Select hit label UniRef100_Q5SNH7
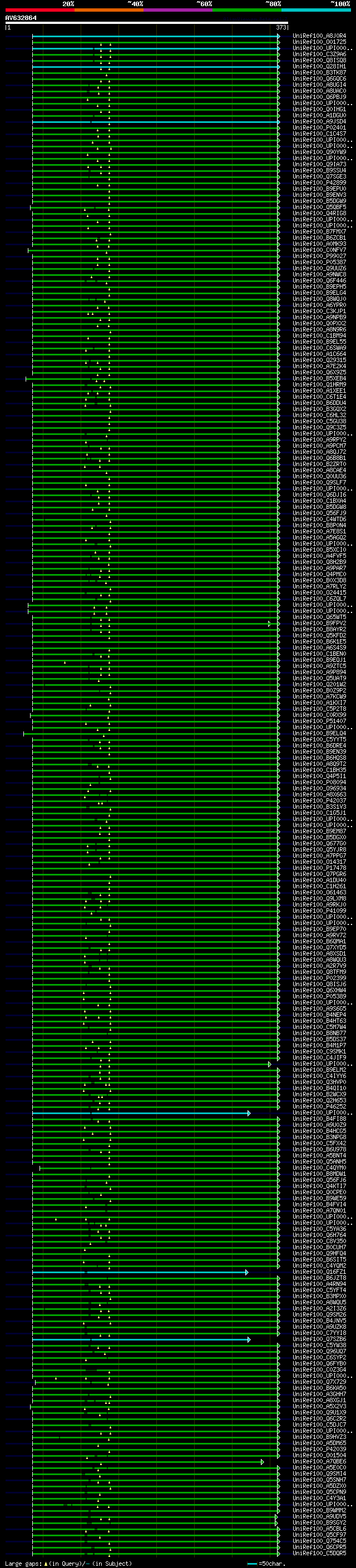 (319, 1480)
